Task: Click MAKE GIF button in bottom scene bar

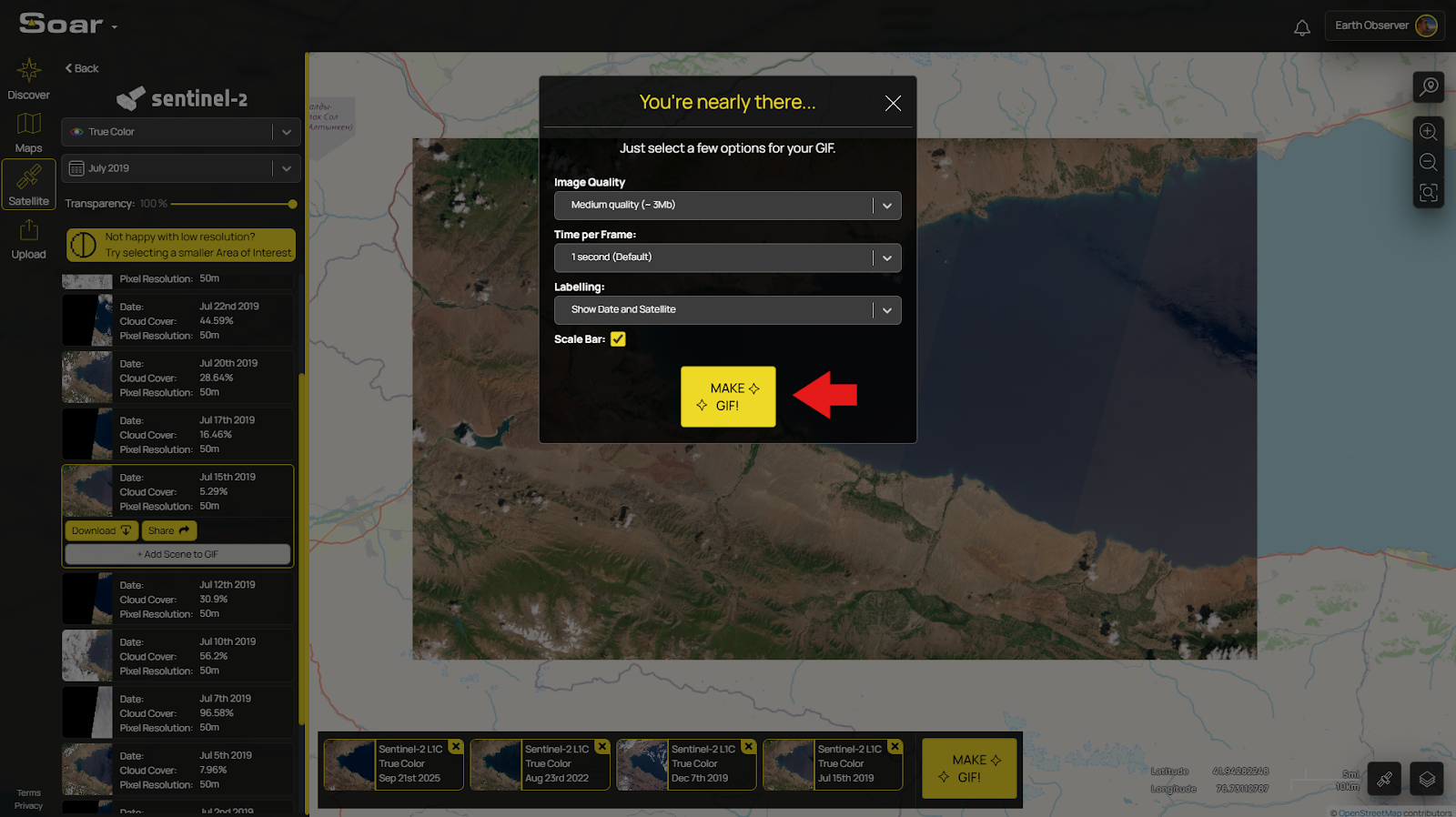Action: (969, 769)
